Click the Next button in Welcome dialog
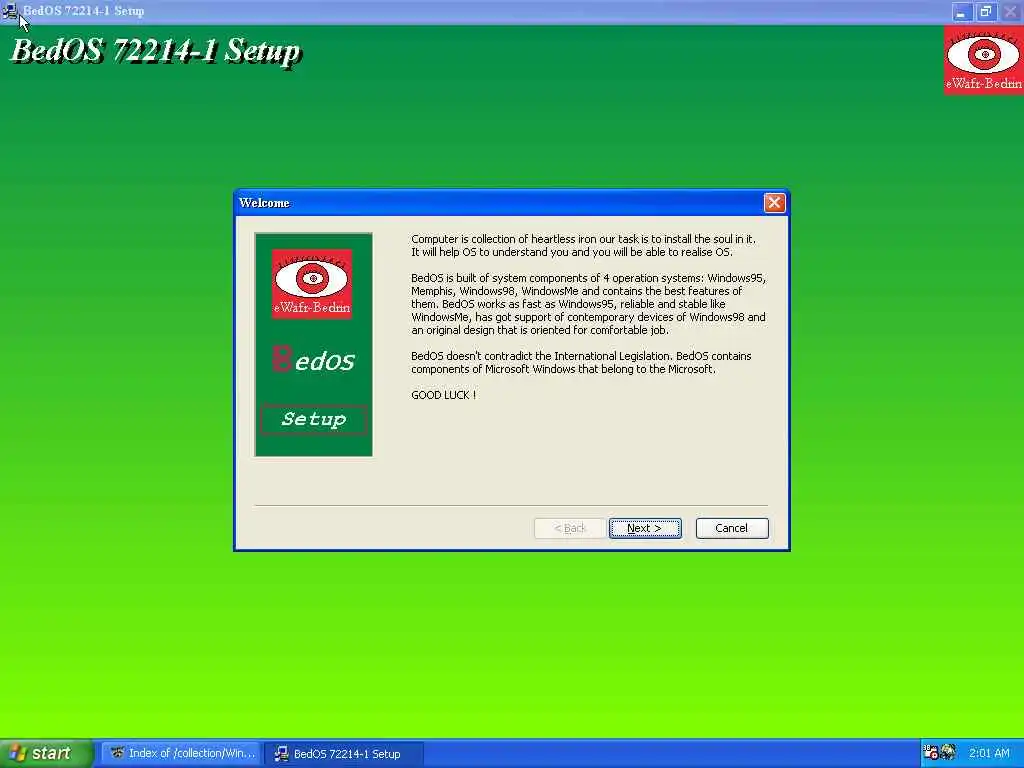The width and height of the screenshot is (1024, 768). point(645,528)
